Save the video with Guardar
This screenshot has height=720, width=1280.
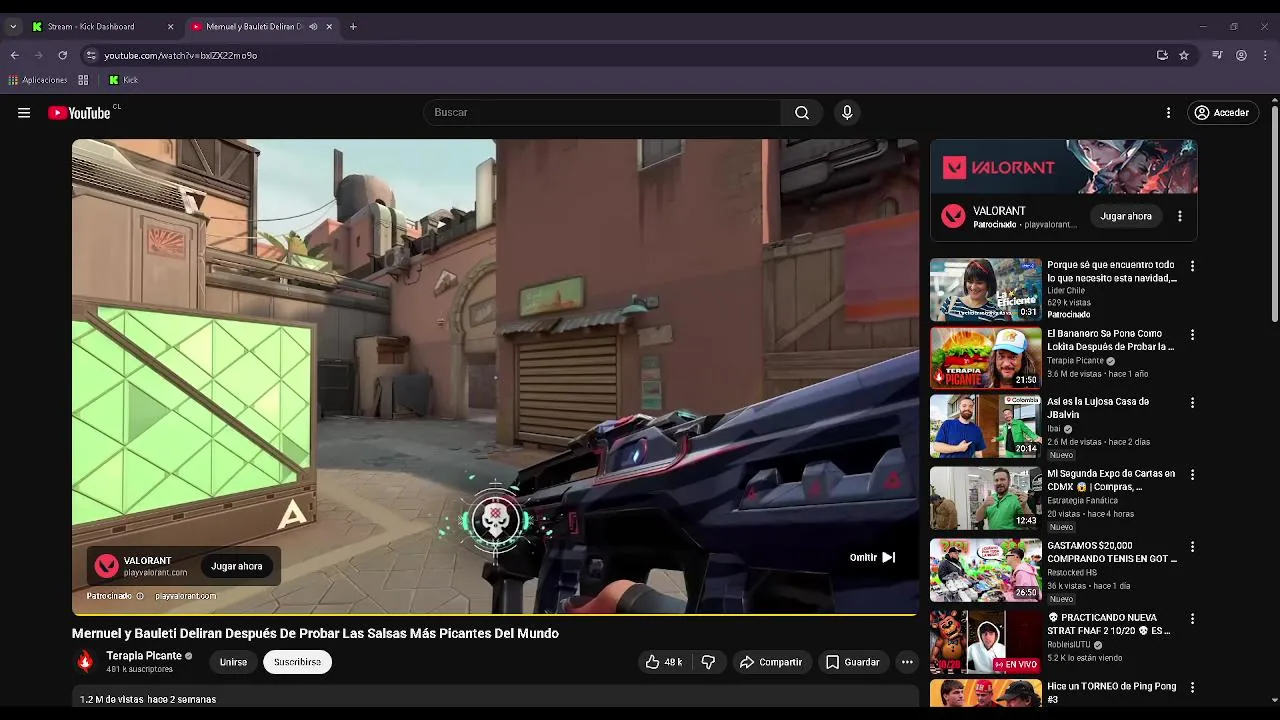(853, 662)
